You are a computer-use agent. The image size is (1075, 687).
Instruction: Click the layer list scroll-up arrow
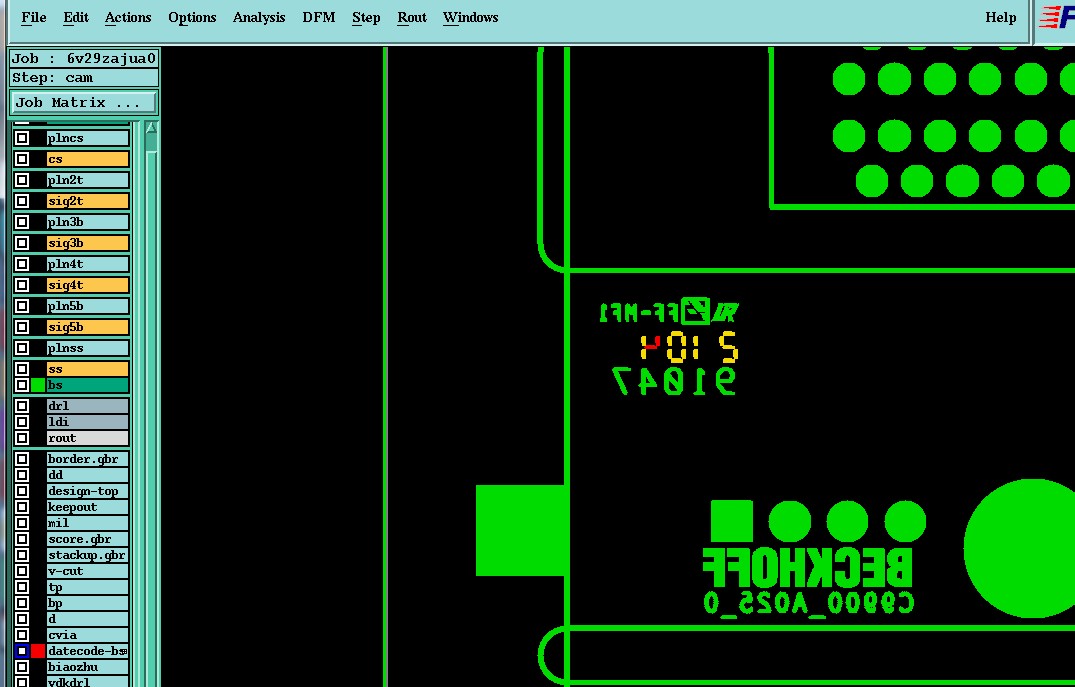point(151,128)
